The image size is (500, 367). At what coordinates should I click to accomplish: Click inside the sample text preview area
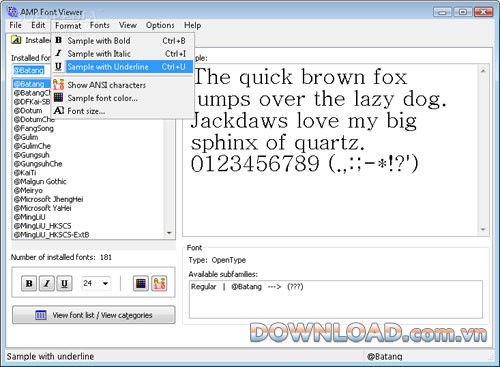click(x=330, y=150)
